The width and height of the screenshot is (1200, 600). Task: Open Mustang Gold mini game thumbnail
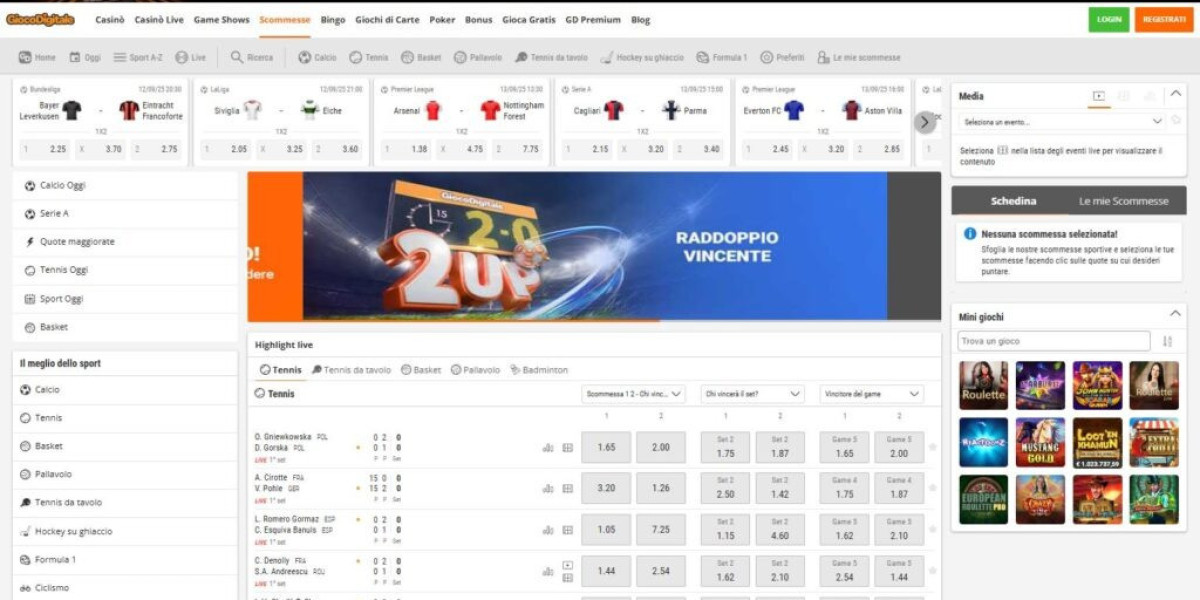click(x=1041, y=443)
